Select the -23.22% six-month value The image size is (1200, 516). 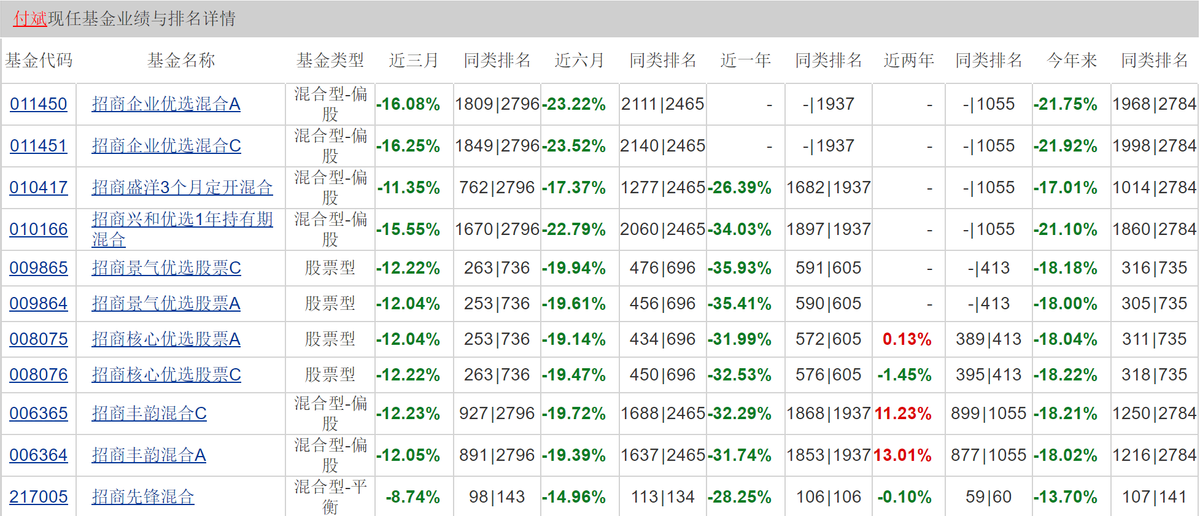click(574, 104)
